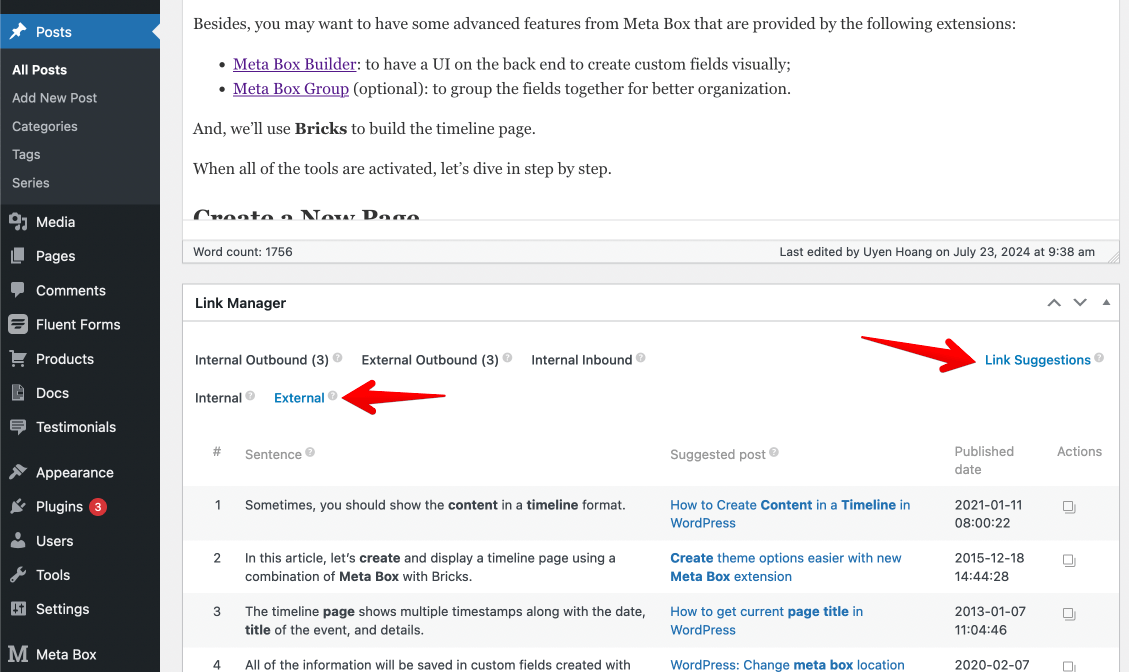Click the Posts pushpin icon
Viewport: 1129px width, 672px height.
(18, 31)
